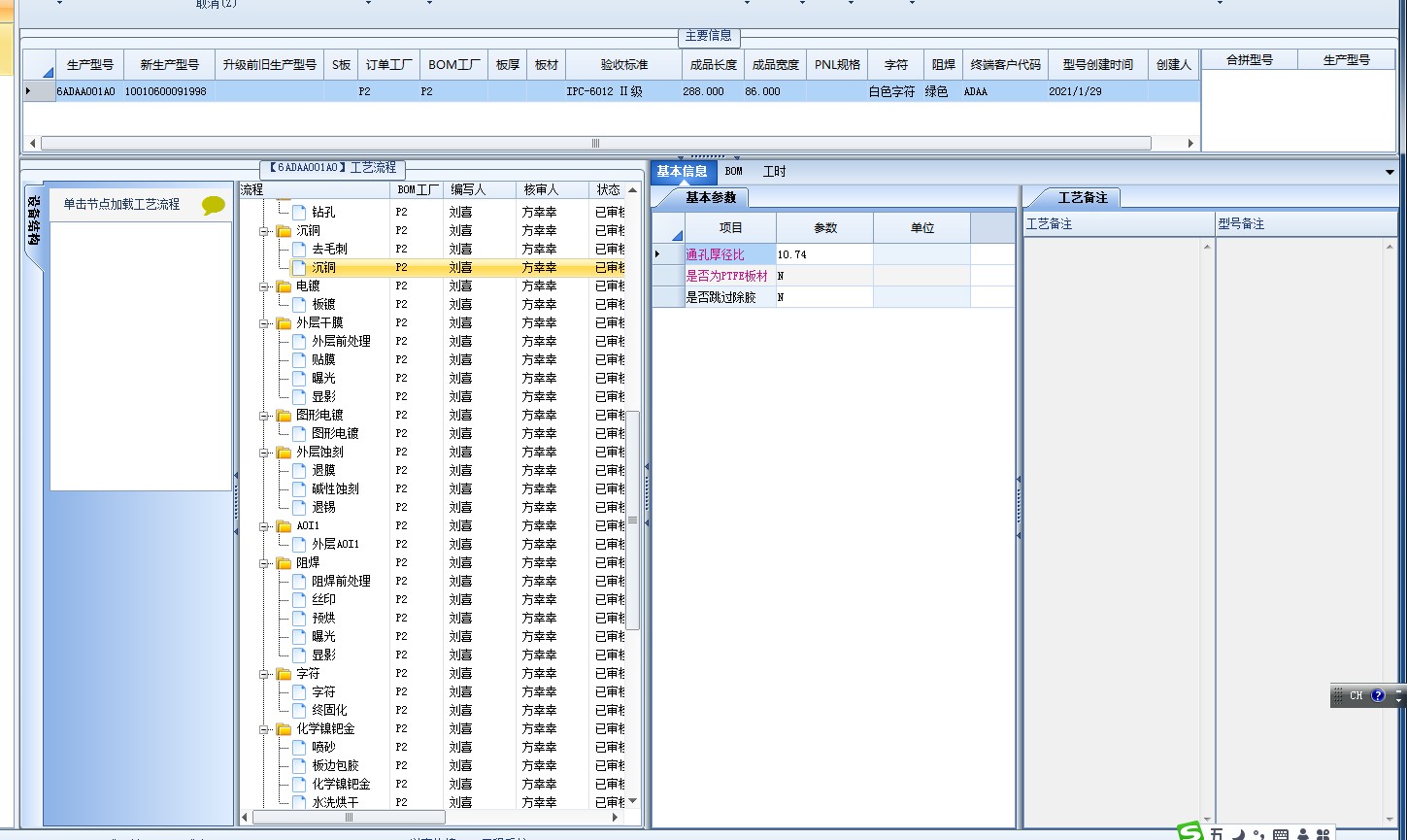Collapse the 沉铜 folder node
The height and width of the screenshot is (840, 1407).
264,231
